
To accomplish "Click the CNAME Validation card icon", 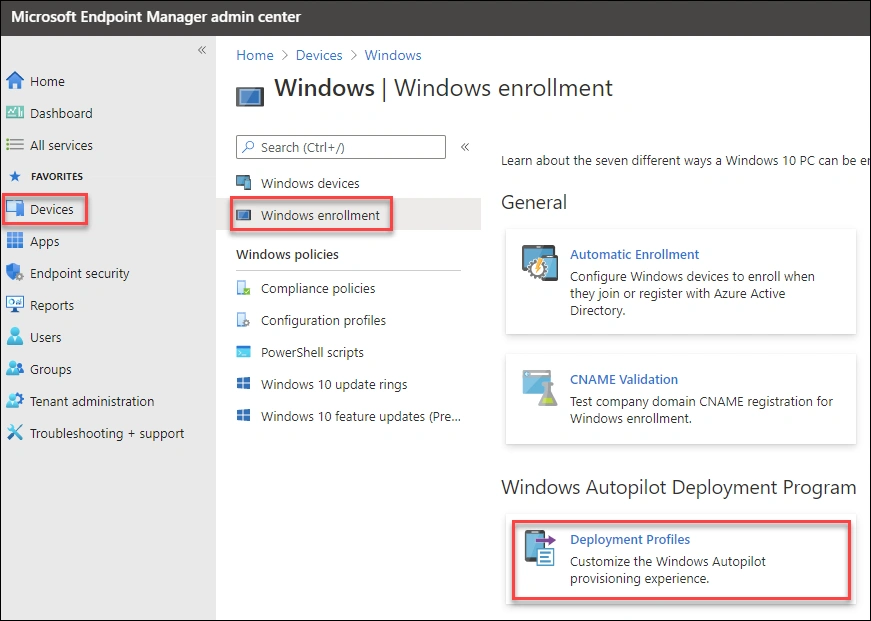I will [x=540, y=388].
